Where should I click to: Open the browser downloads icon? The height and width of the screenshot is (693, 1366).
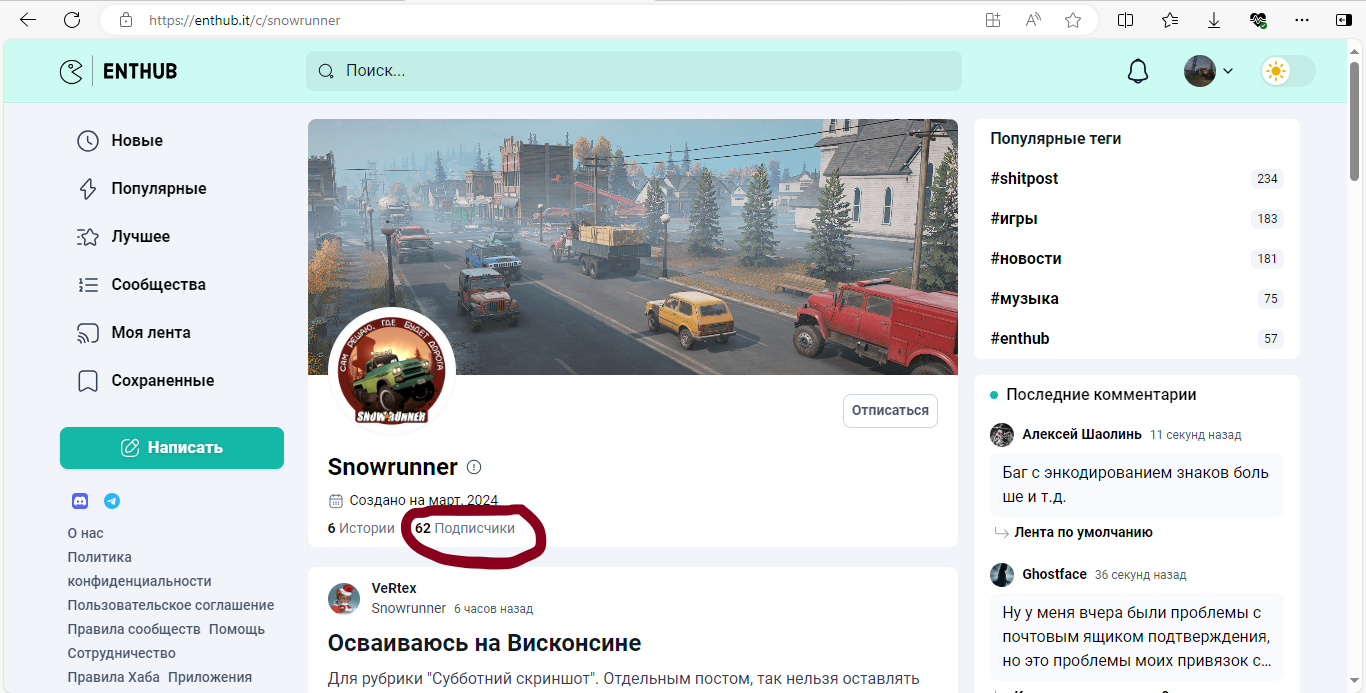click(1214, 20)
